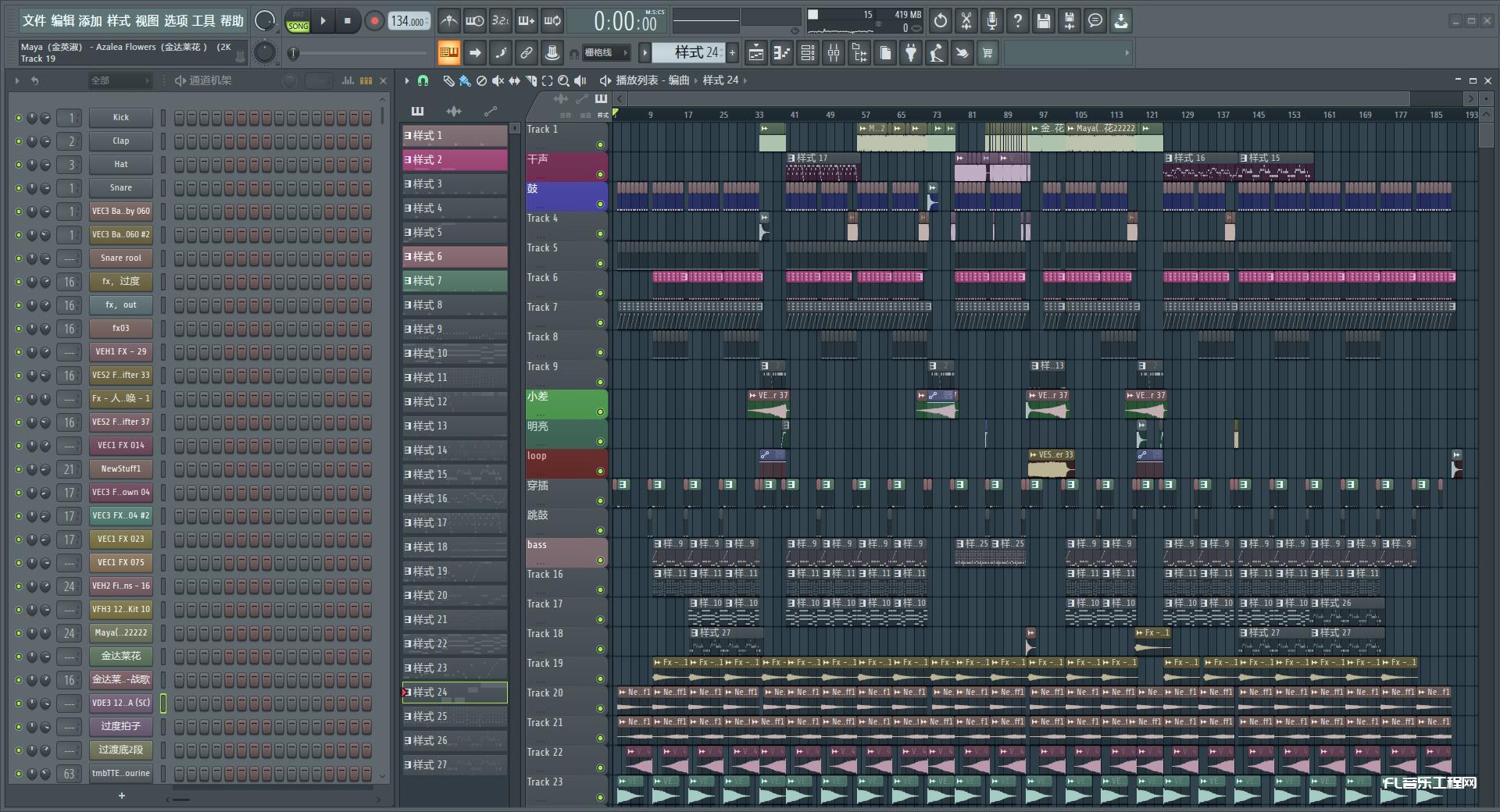Screen dimensions: 1500x812
Task: Select the 金达莱花 channel button
Action: point(120,657)
